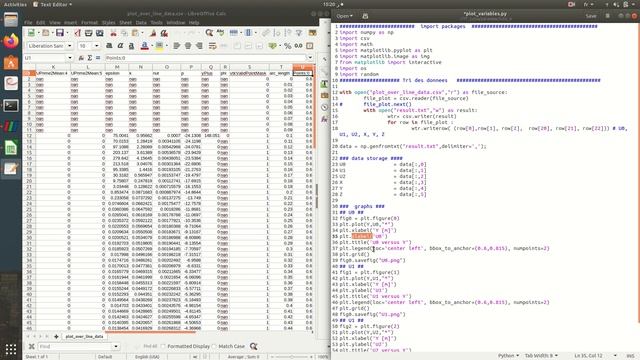Image resolution: width=640 pixels, height=360 pixels.
Task: Open the Format menu in Calc
Action: point(89,22)
